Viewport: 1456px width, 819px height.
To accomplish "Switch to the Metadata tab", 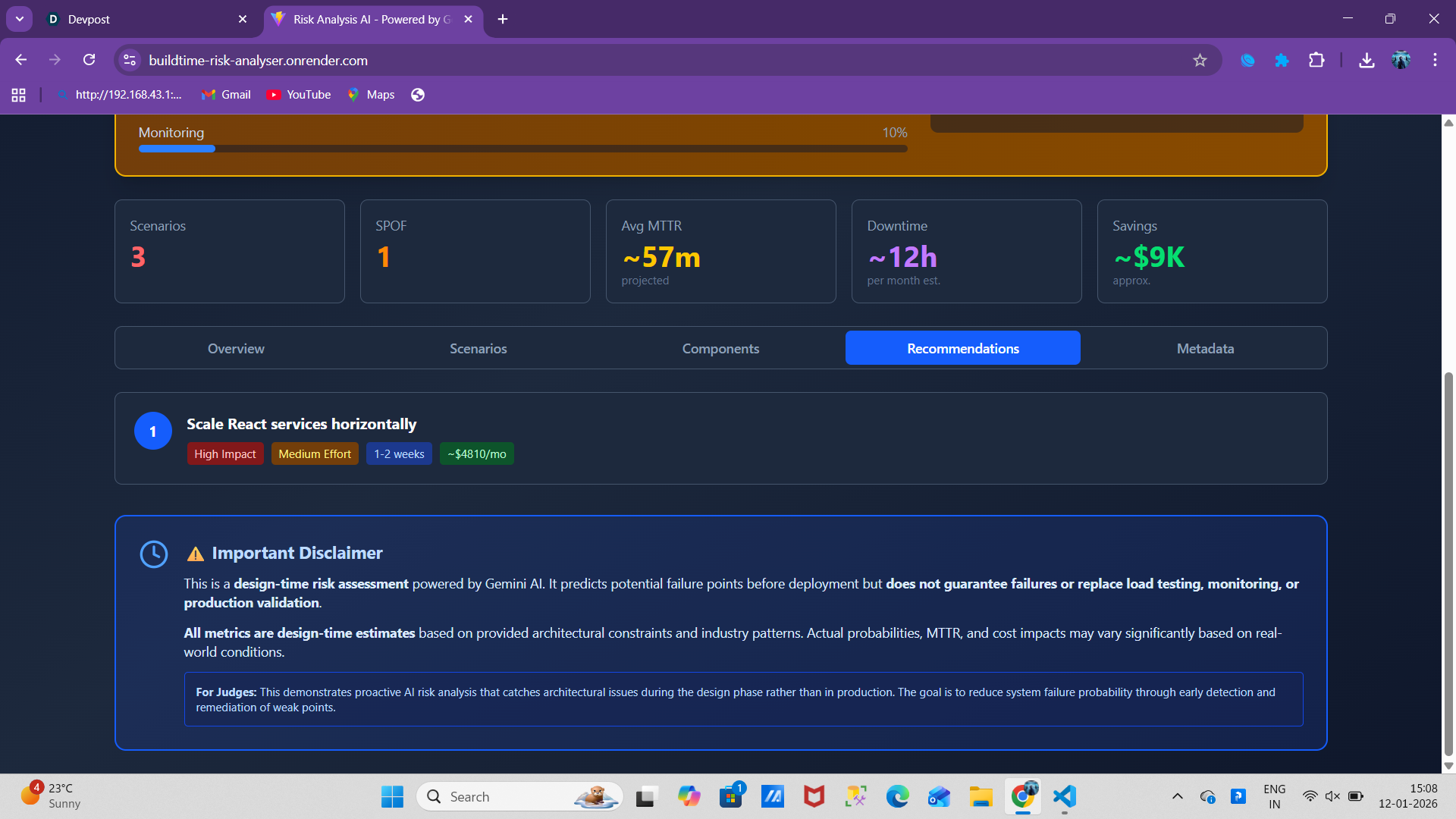I will click(1205, 348).
